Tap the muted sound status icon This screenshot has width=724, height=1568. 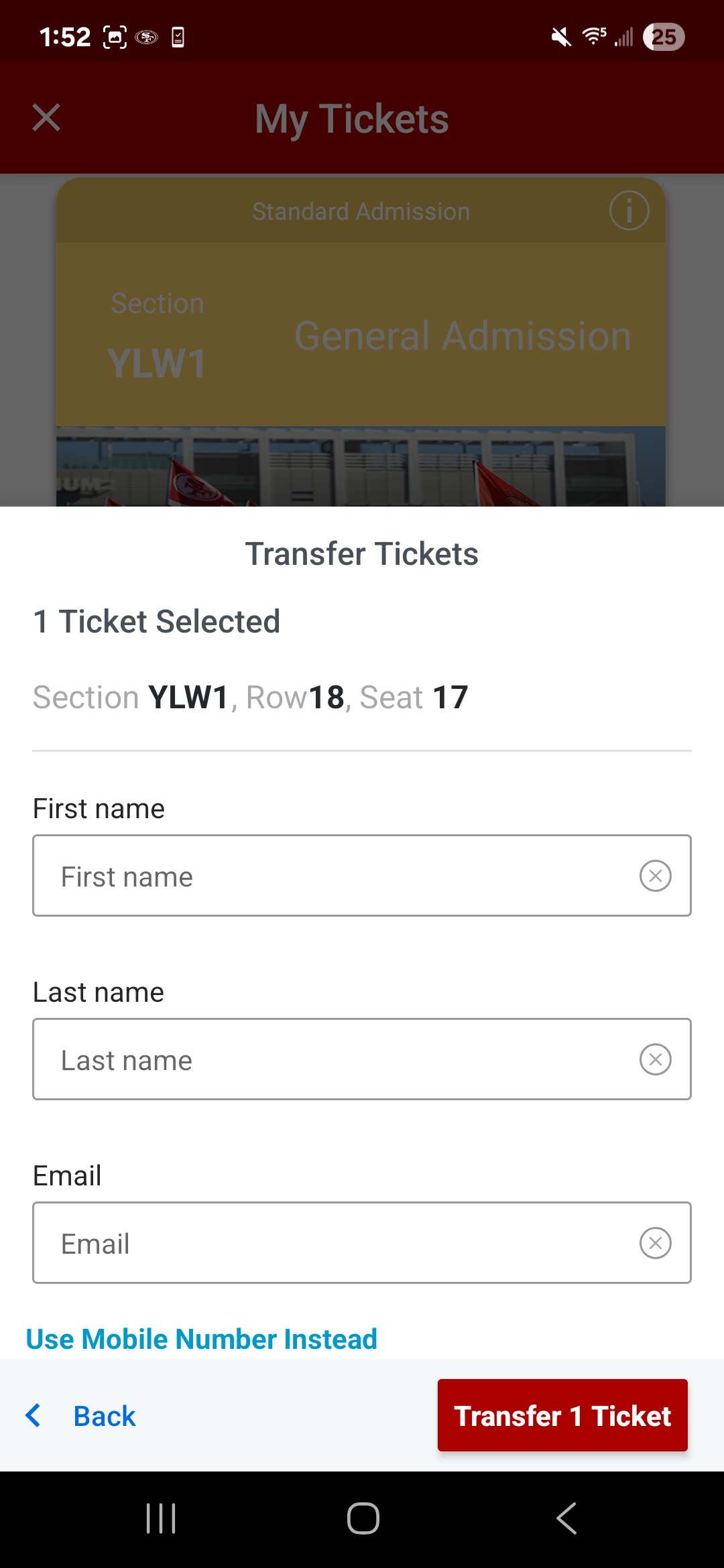click(561, 37)
